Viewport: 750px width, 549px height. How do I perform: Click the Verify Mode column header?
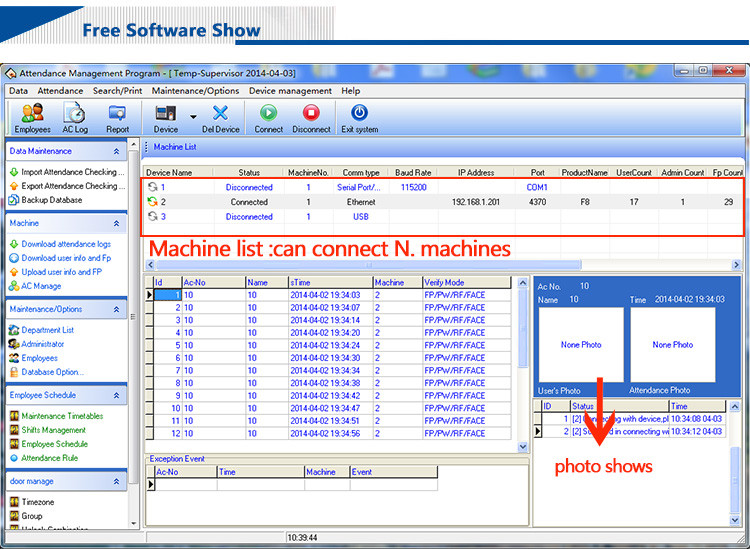click(444, 283)
